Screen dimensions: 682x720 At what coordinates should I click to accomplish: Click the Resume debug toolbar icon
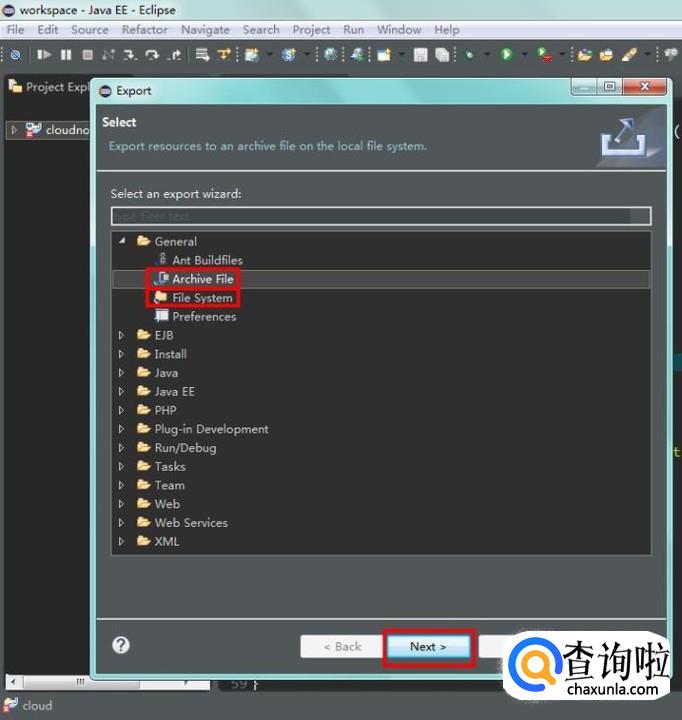point(44,55)
